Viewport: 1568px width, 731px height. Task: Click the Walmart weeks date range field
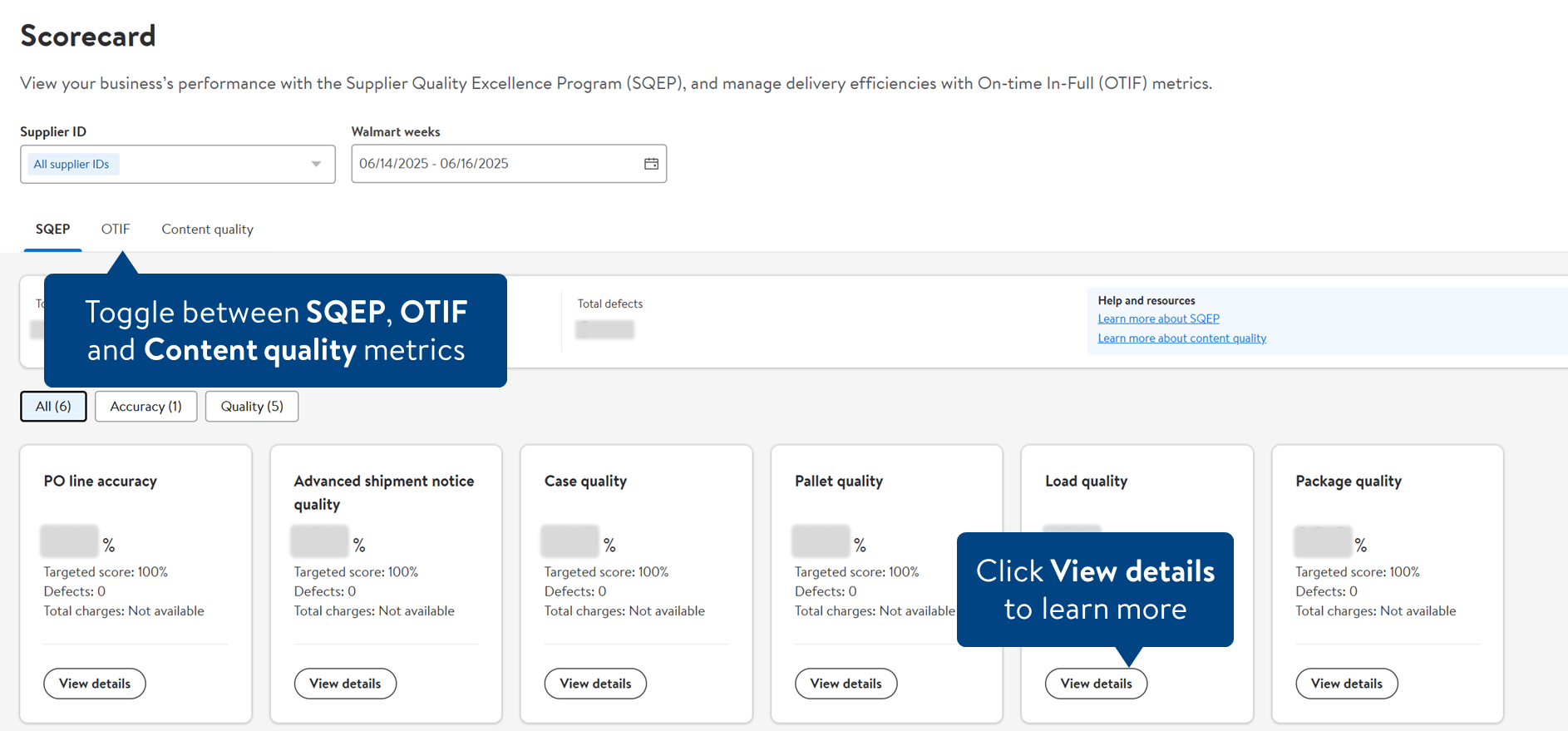point(509,164)
